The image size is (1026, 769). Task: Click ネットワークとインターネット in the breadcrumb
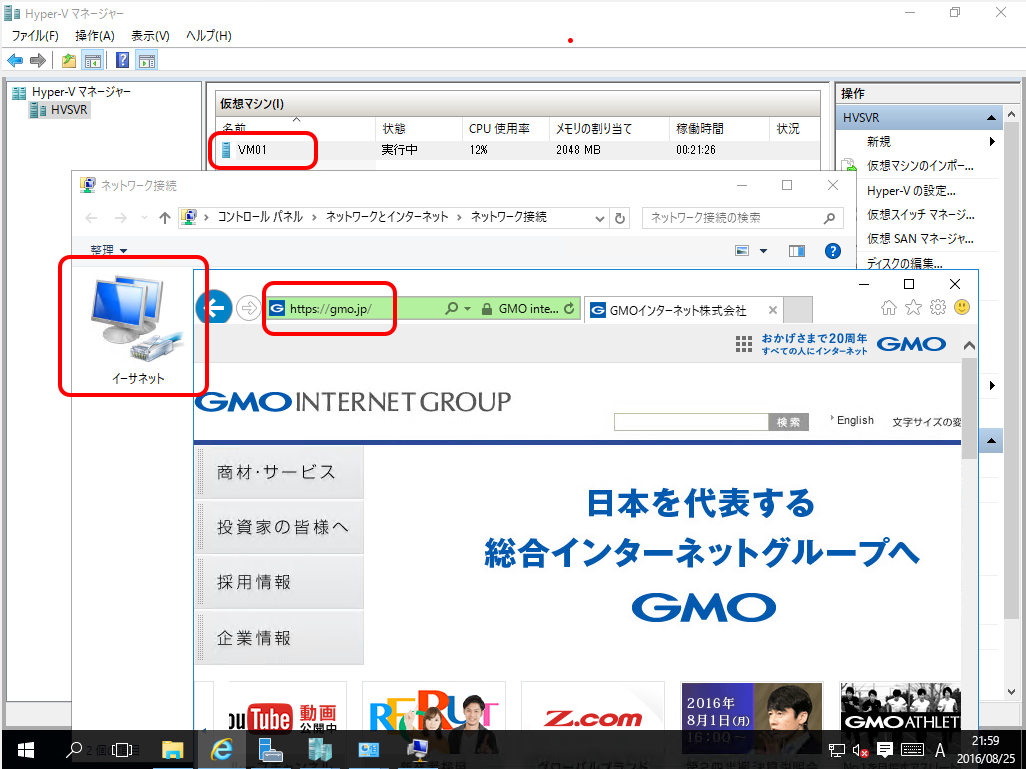click(387, 217)
